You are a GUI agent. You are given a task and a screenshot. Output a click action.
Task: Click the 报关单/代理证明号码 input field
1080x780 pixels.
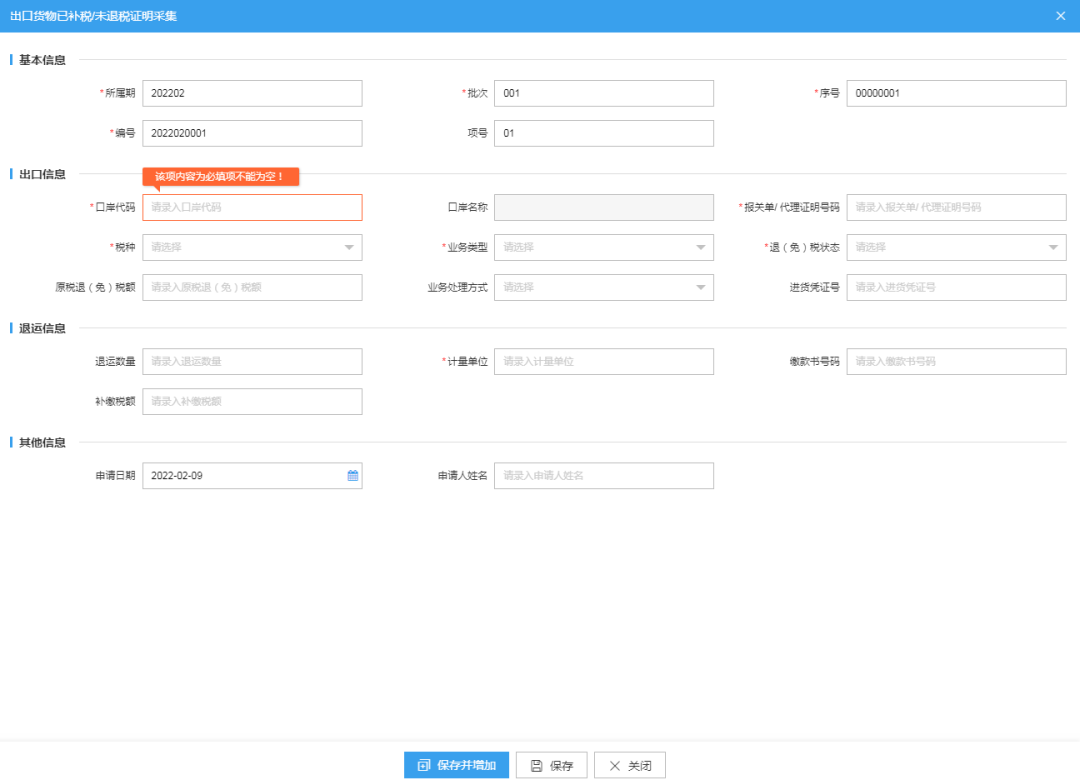(956, 207)
